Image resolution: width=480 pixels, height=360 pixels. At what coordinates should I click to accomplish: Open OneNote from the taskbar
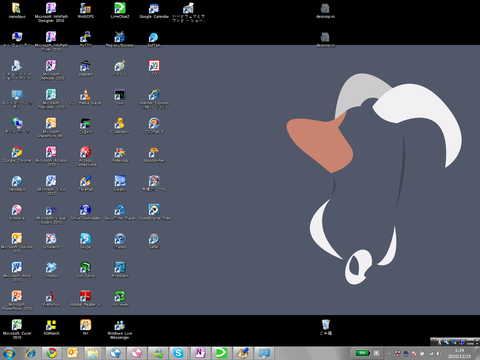point(200,353)
